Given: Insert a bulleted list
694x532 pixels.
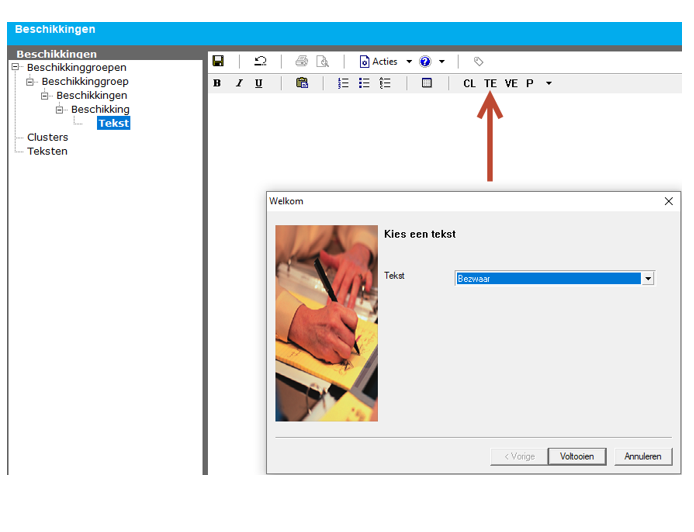Looking at the screenshot, I should click(364, 83).
